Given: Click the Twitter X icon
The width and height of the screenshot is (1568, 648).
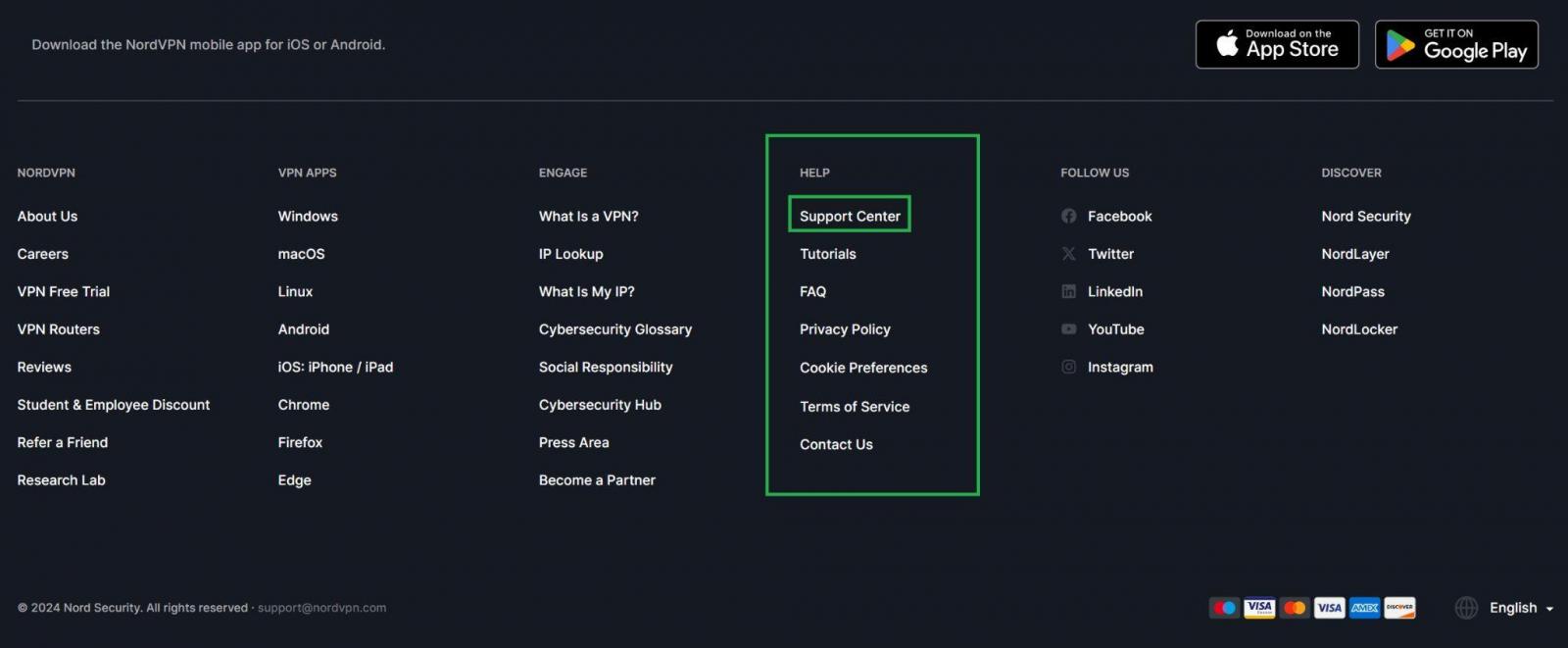Looking at the screenshot, I should click(1068, 254).
